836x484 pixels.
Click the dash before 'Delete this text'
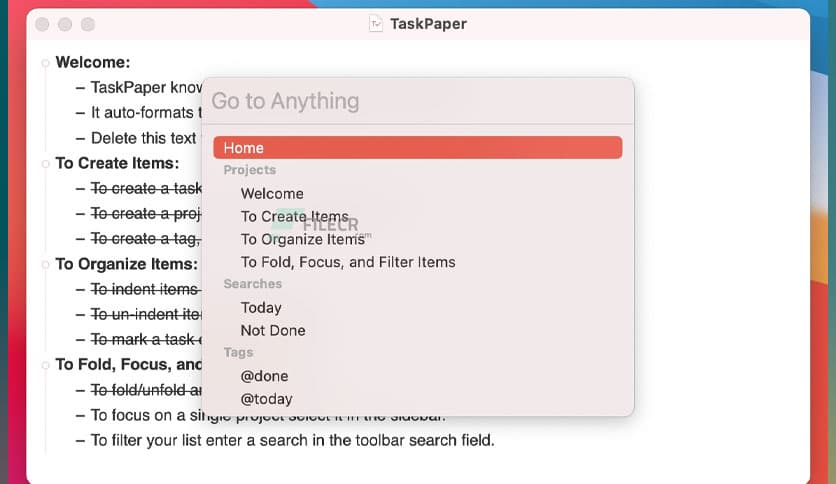(80, 138)
